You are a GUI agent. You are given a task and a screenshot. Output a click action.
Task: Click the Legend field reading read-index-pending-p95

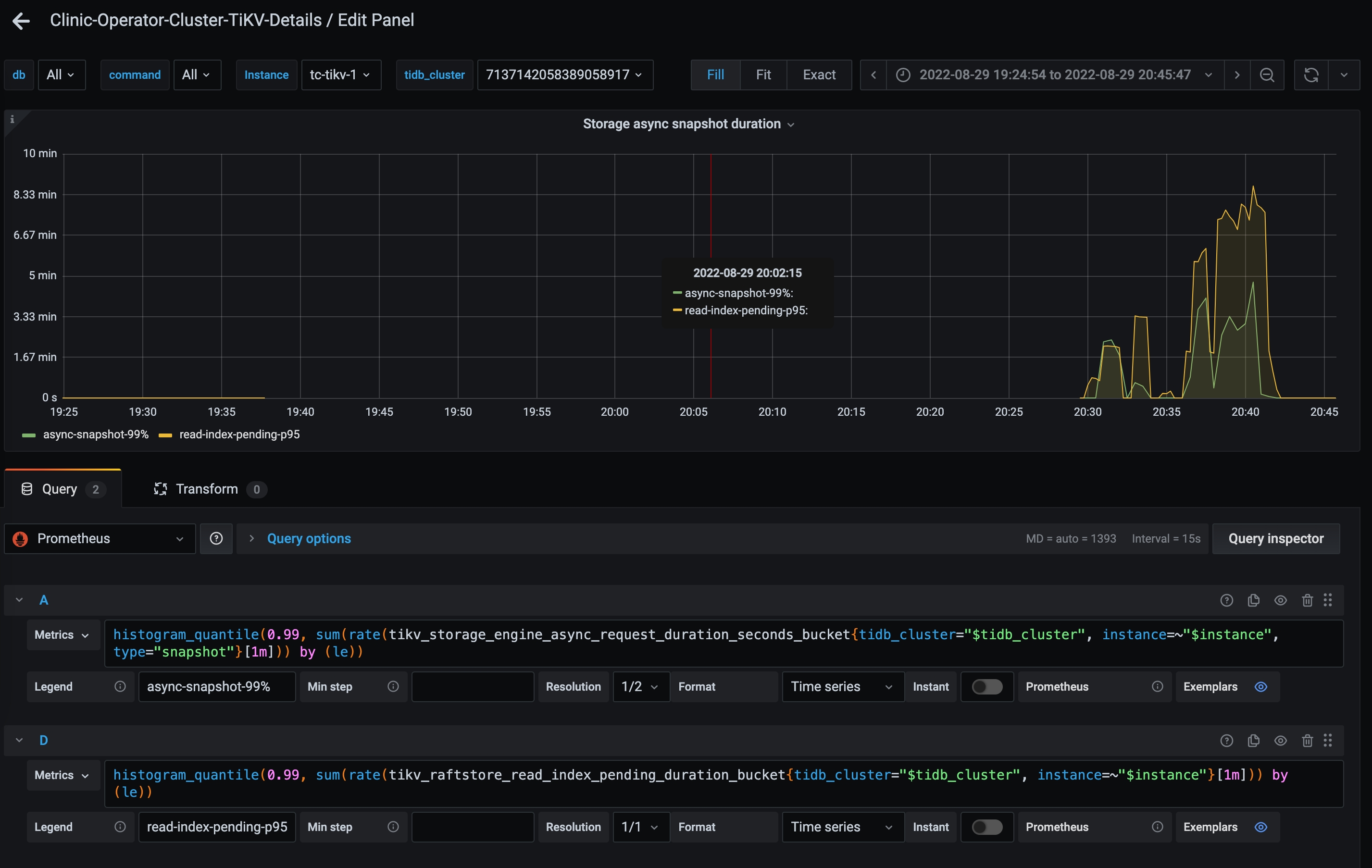(216, 827)
